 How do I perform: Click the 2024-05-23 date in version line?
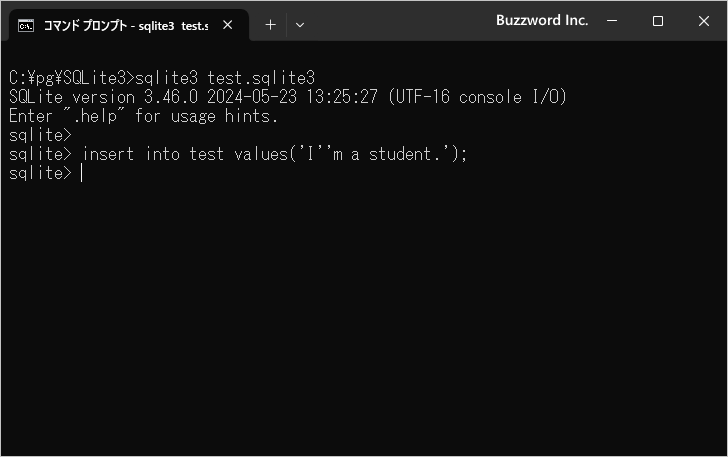[x=252, y=97]
